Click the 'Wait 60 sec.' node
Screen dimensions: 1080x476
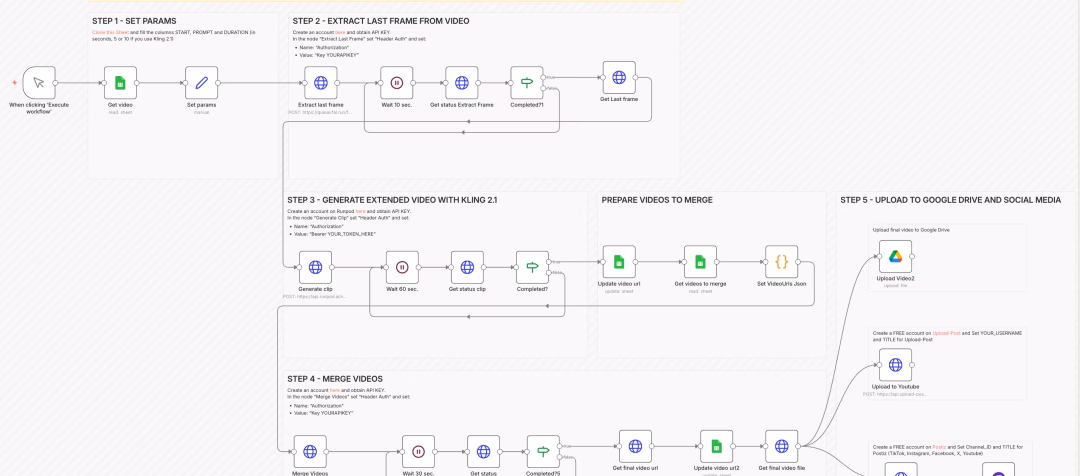coord(402,267)
